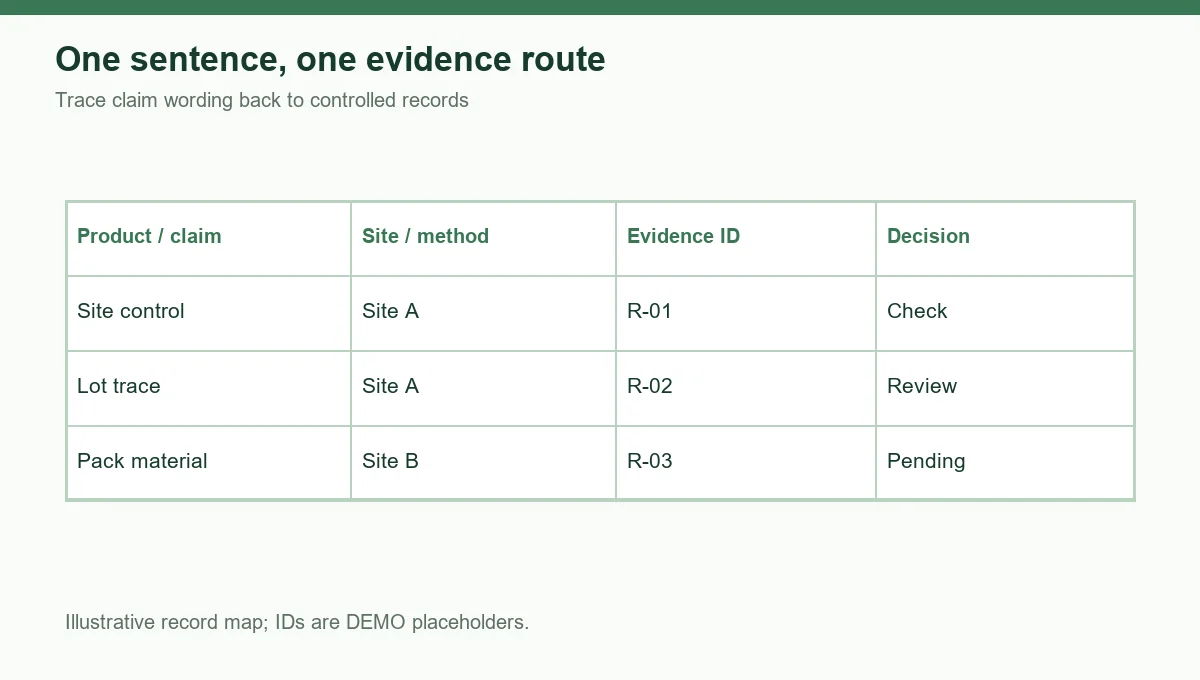Select the 'Pack material' cell
1200x680 pixels.
coord(209,462)
